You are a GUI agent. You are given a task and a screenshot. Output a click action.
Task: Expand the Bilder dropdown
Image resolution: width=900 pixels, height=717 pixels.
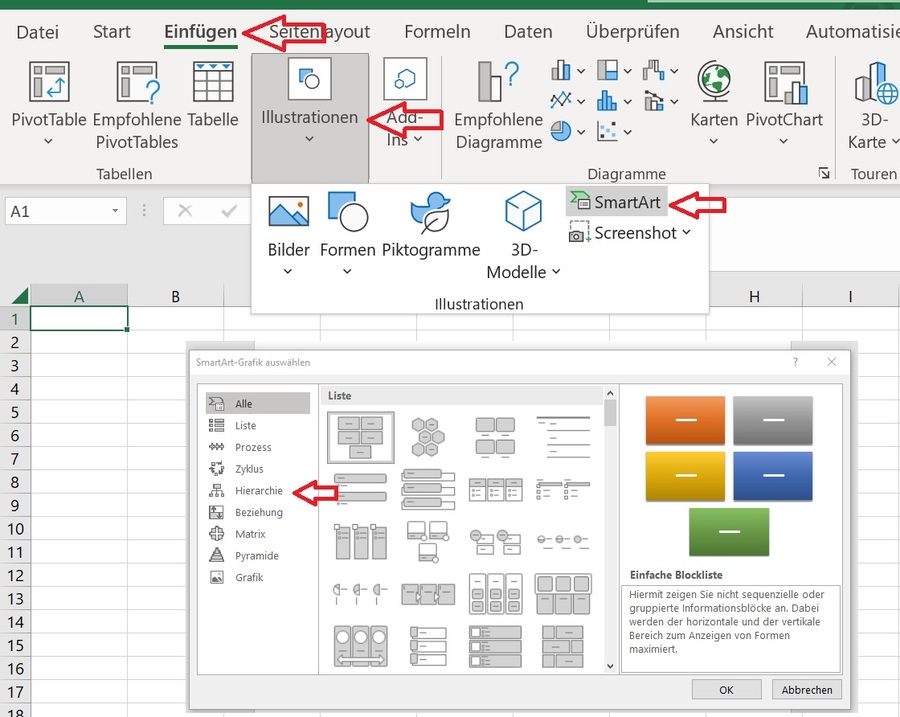pos(288,272)
